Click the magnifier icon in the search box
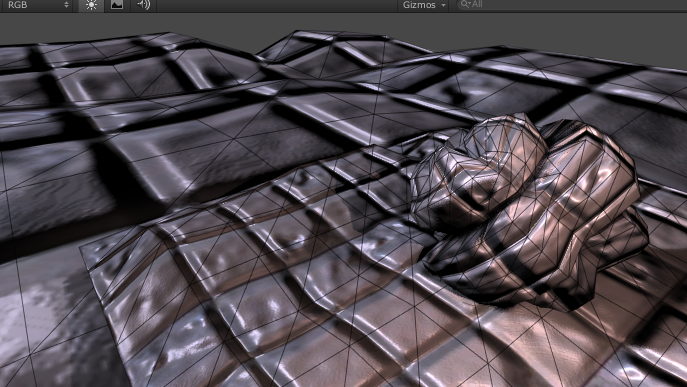The width and height of the screenshot is (687, 387). click(x=465, y=4)
